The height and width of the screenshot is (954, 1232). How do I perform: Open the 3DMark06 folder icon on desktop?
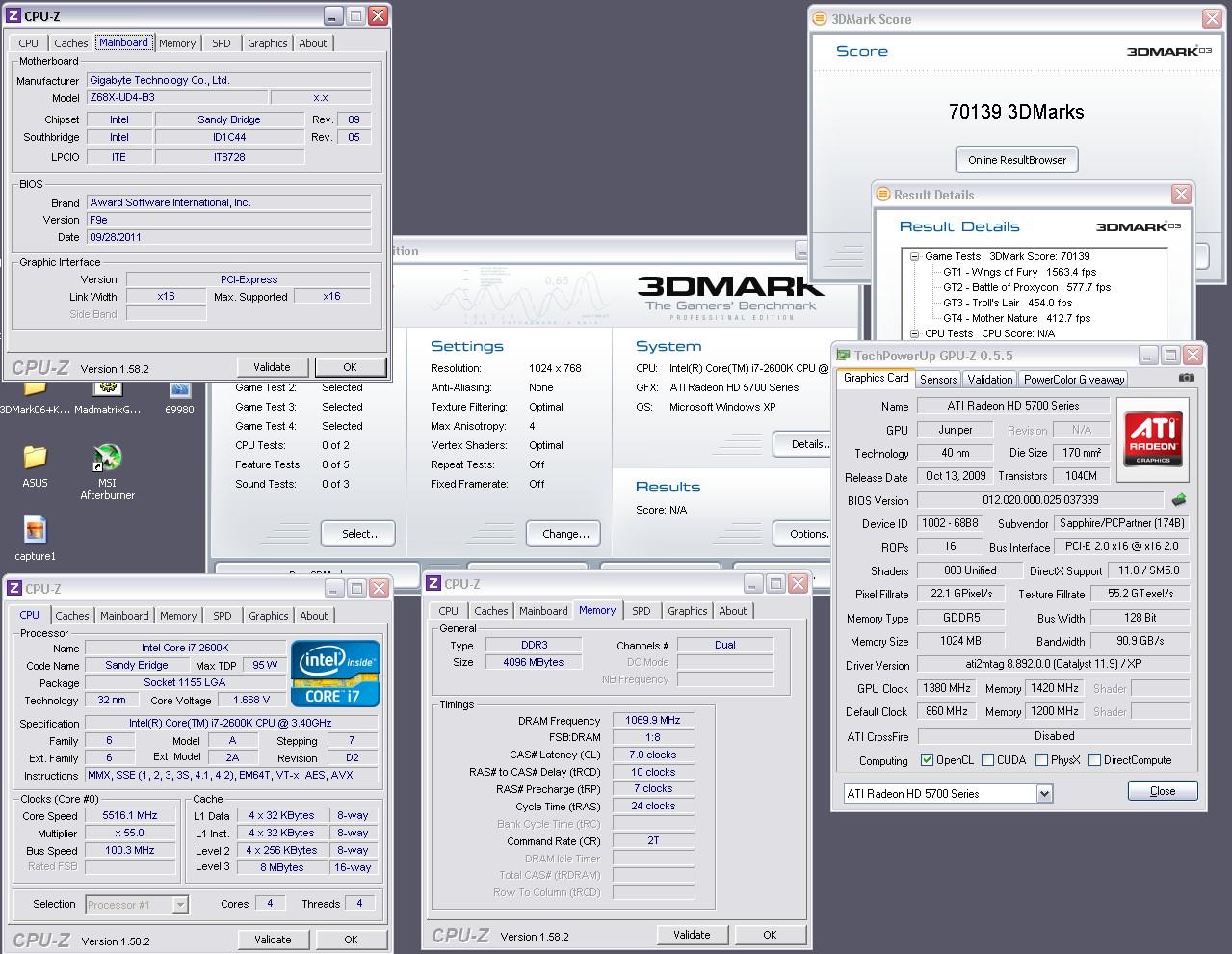pyautogui.click(x=35, y=388)
